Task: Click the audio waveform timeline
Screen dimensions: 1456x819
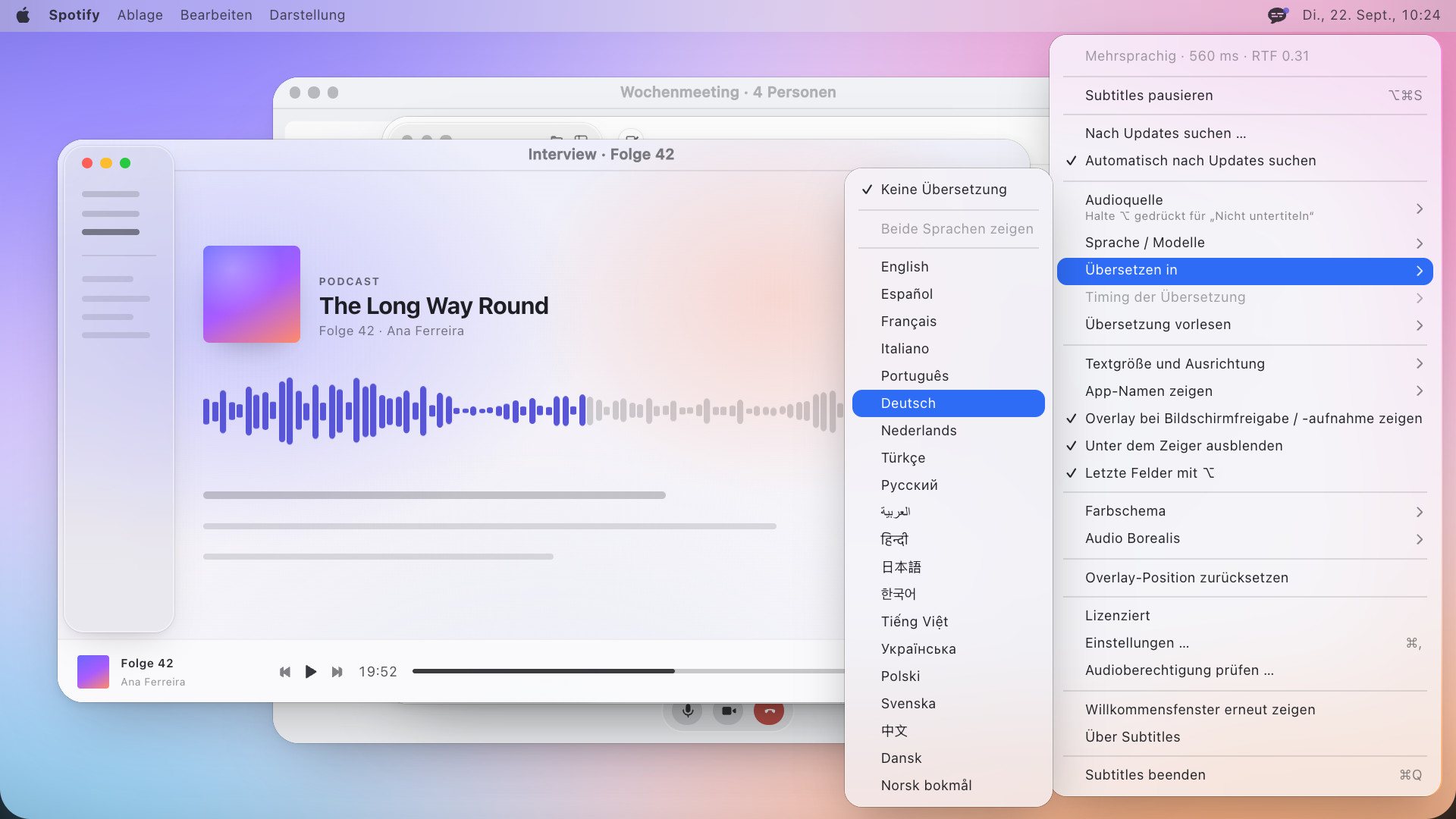Action: pos(523,411)
